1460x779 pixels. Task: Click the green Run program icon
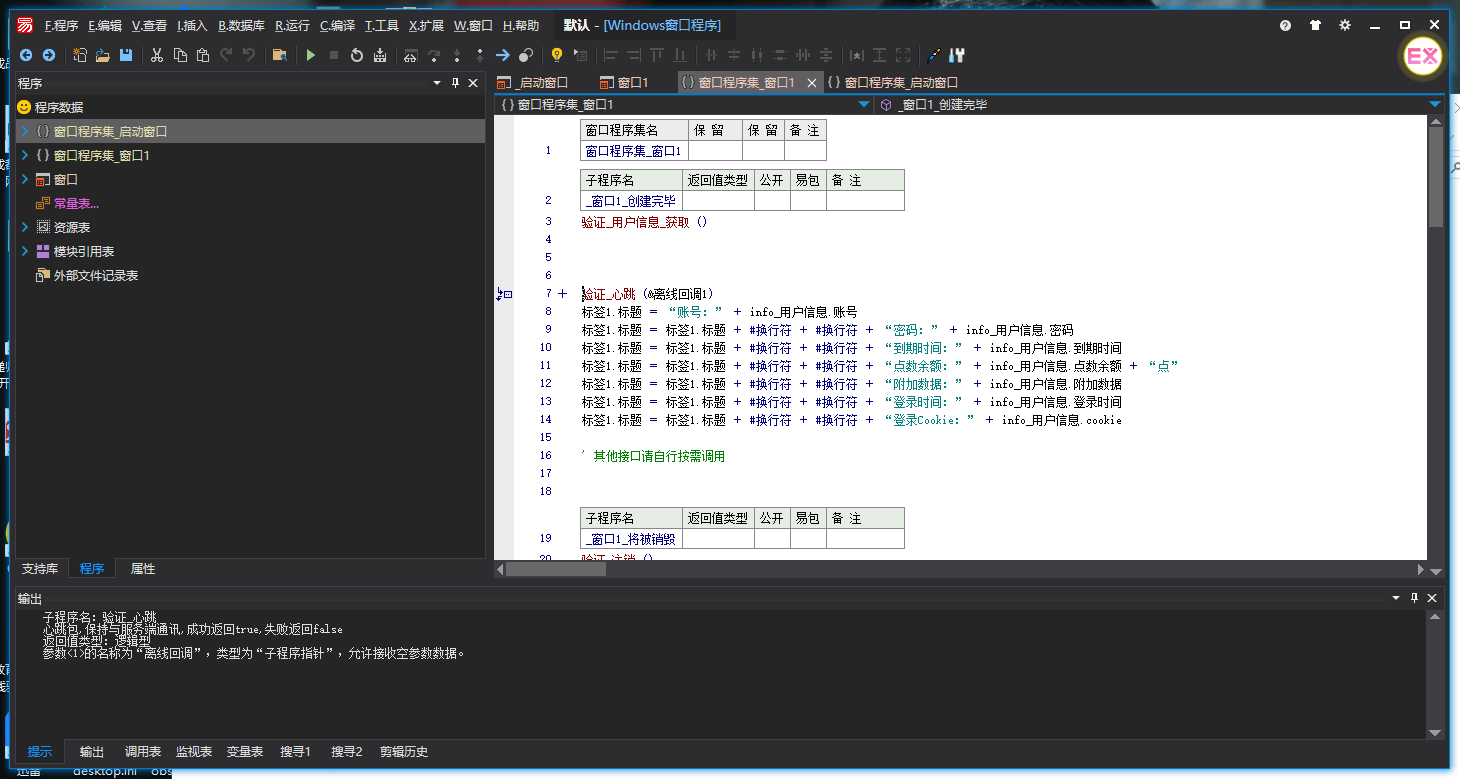click(x=311, y=55)
